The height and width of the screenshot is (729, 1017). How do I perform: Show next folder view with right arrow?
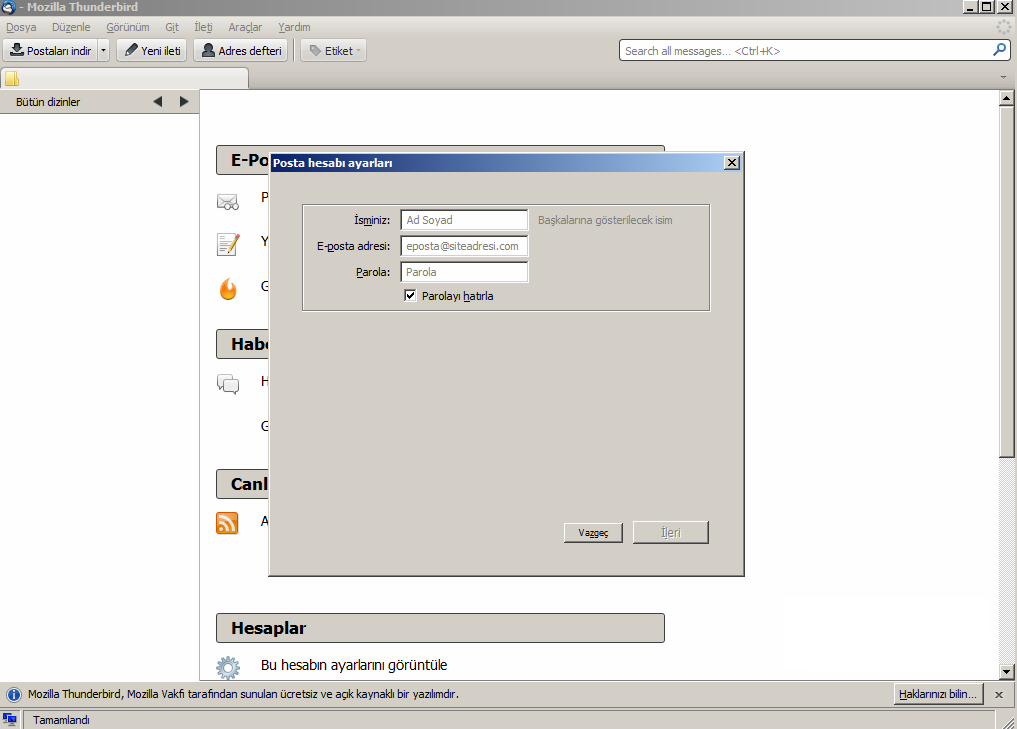[x=184, y=101]
